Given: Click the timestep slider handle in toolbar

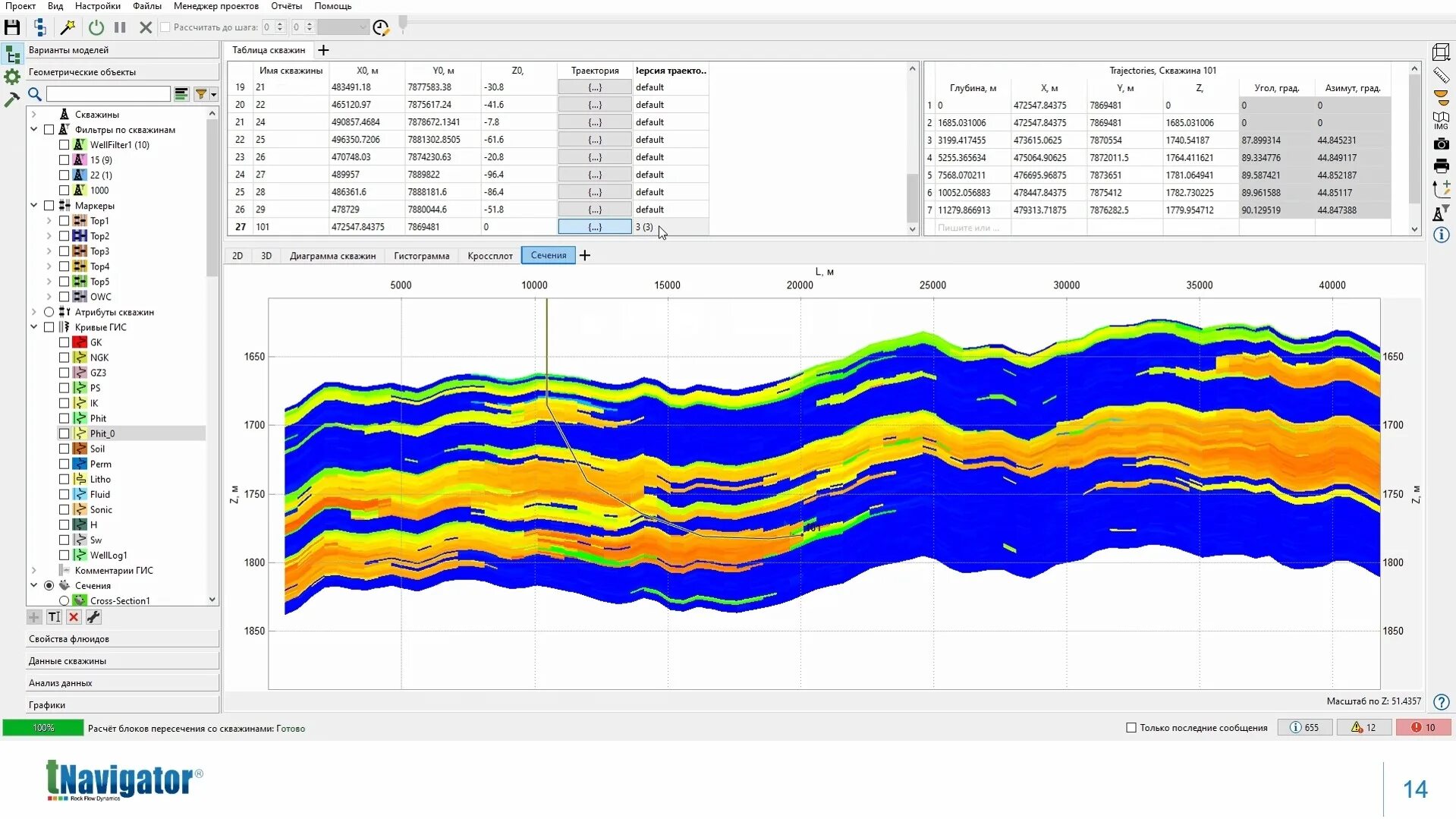Looking at the screenshot, I should [403, 24].
